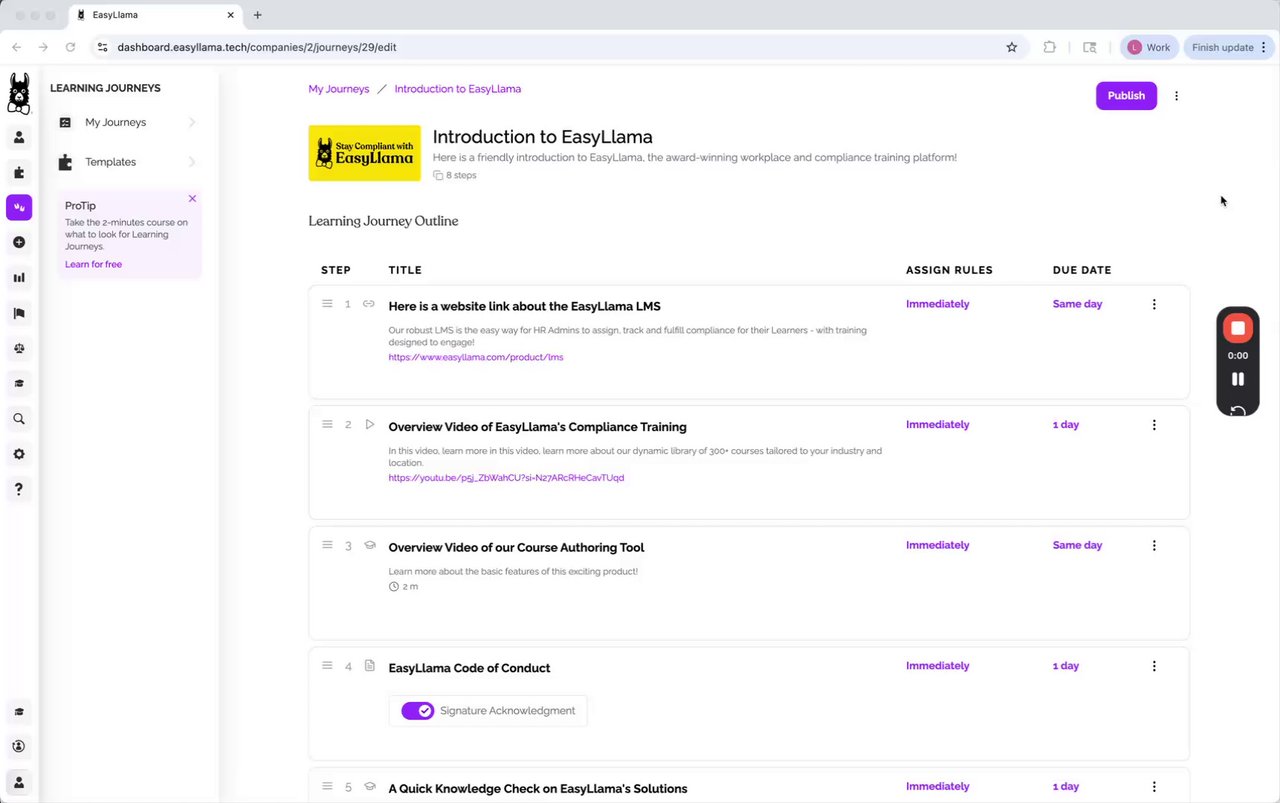Open settings gear in left sidebar

pos(19,454)
